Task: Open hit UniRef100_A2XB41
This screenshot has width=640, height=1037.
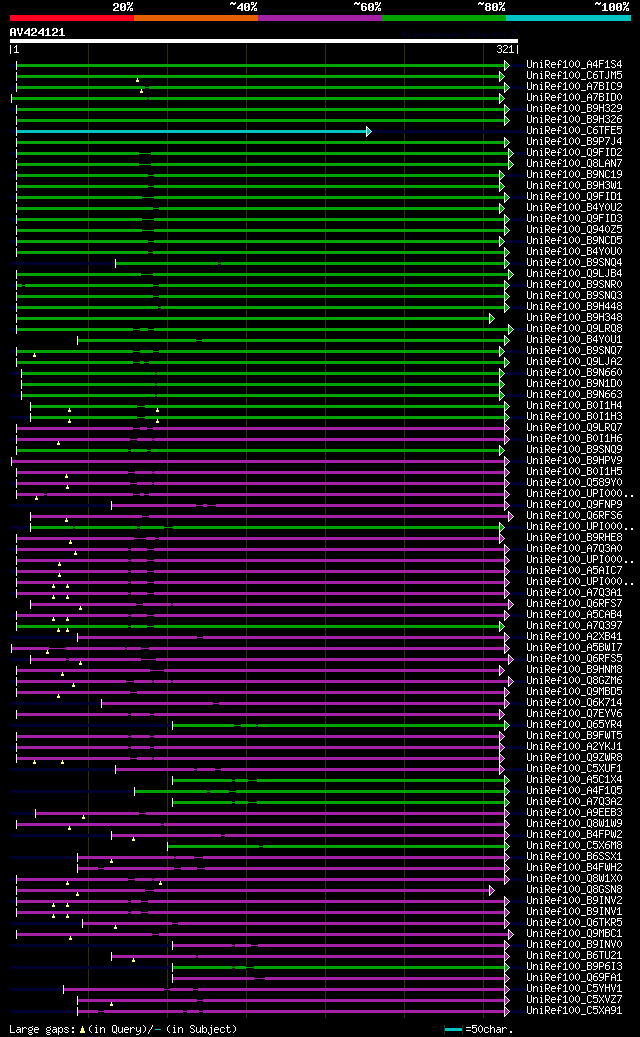Action: tap(574, 637)
